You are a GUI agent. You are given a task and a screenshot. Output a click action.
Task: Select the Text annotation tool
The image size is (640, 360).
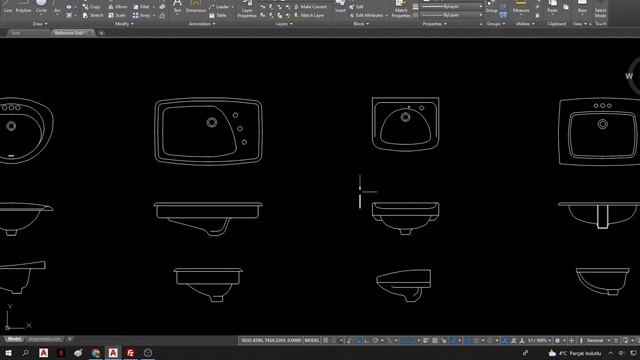point(177,7)
